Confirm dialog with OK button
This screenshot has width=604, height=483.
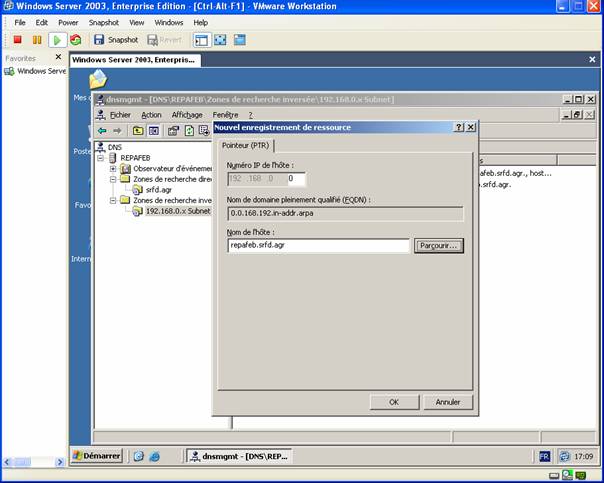pyautogui.click(x=394, y=402)
